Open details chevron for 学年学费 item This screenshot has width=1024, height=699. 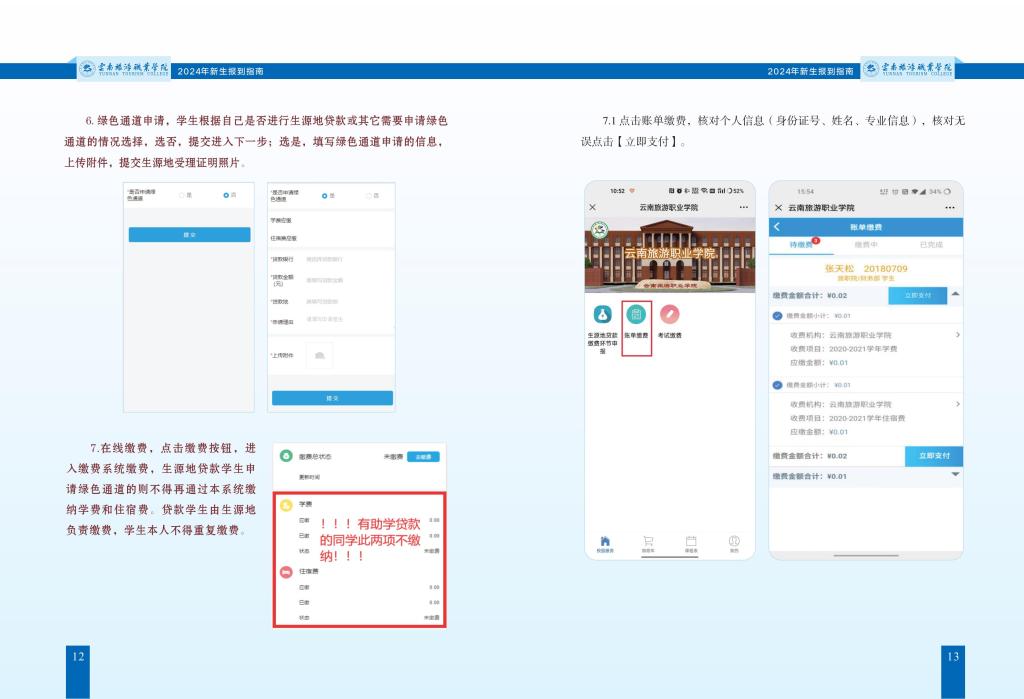coord(957,335)
